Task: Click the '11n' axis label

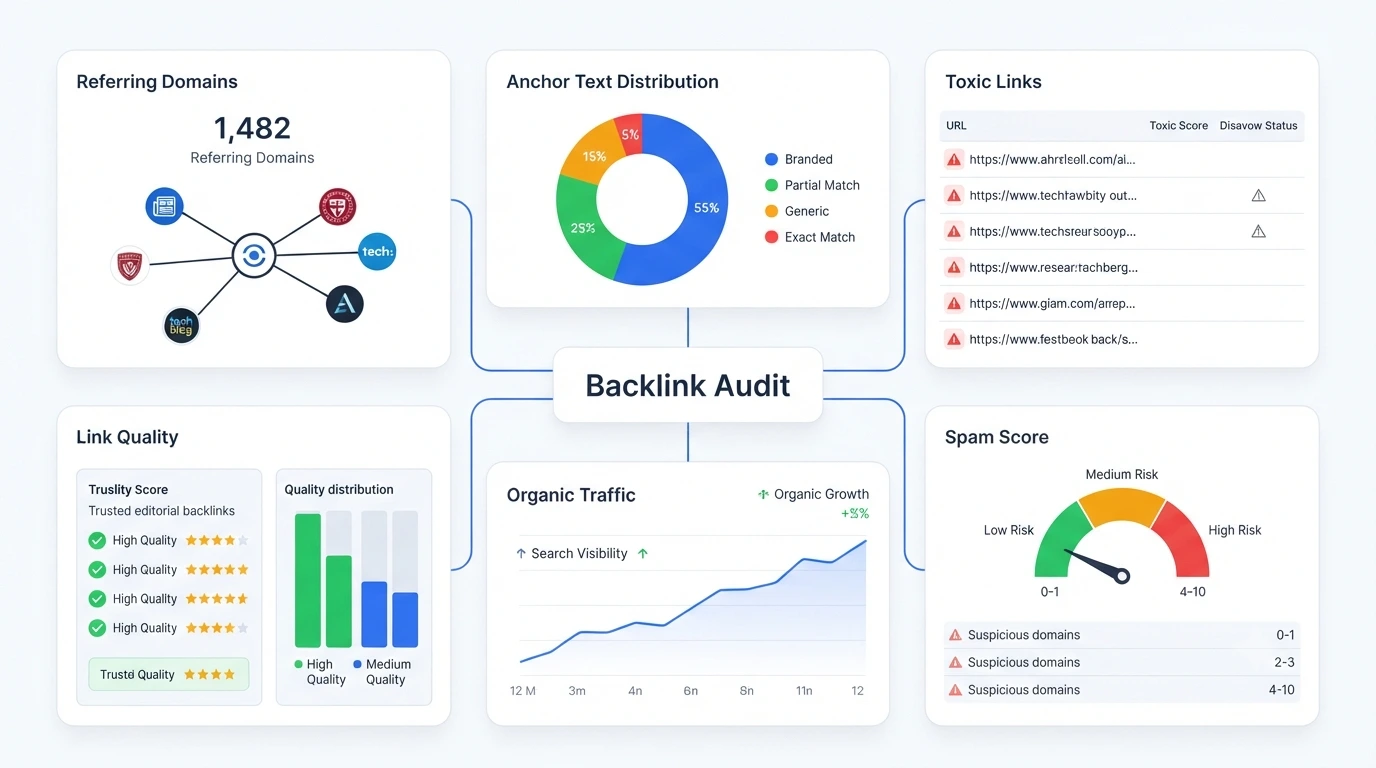Action: (x=803, y=691)
